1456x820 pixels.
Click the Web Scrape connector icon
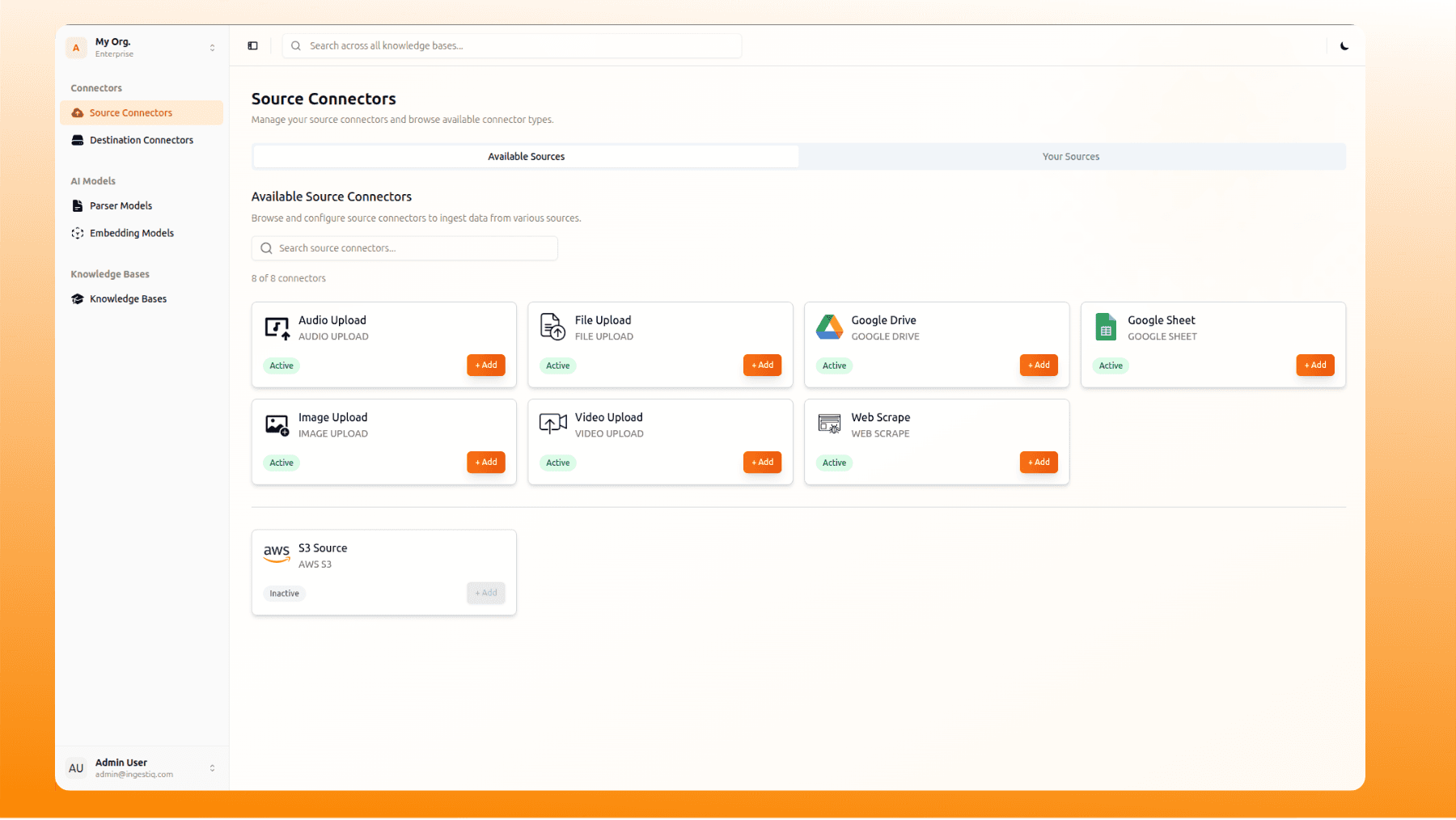coord(829,424)
